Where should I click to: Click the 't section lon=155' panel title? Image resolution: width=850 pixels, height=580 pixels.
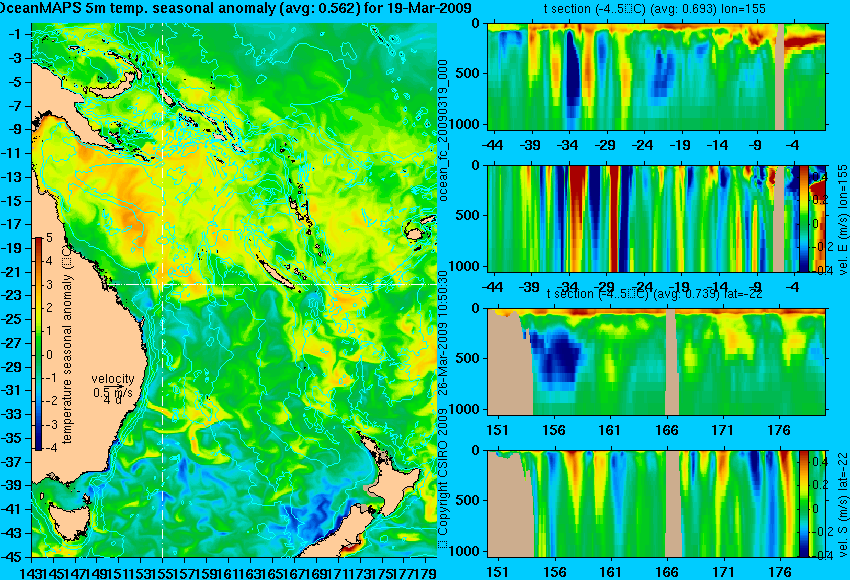coord(655,9)
